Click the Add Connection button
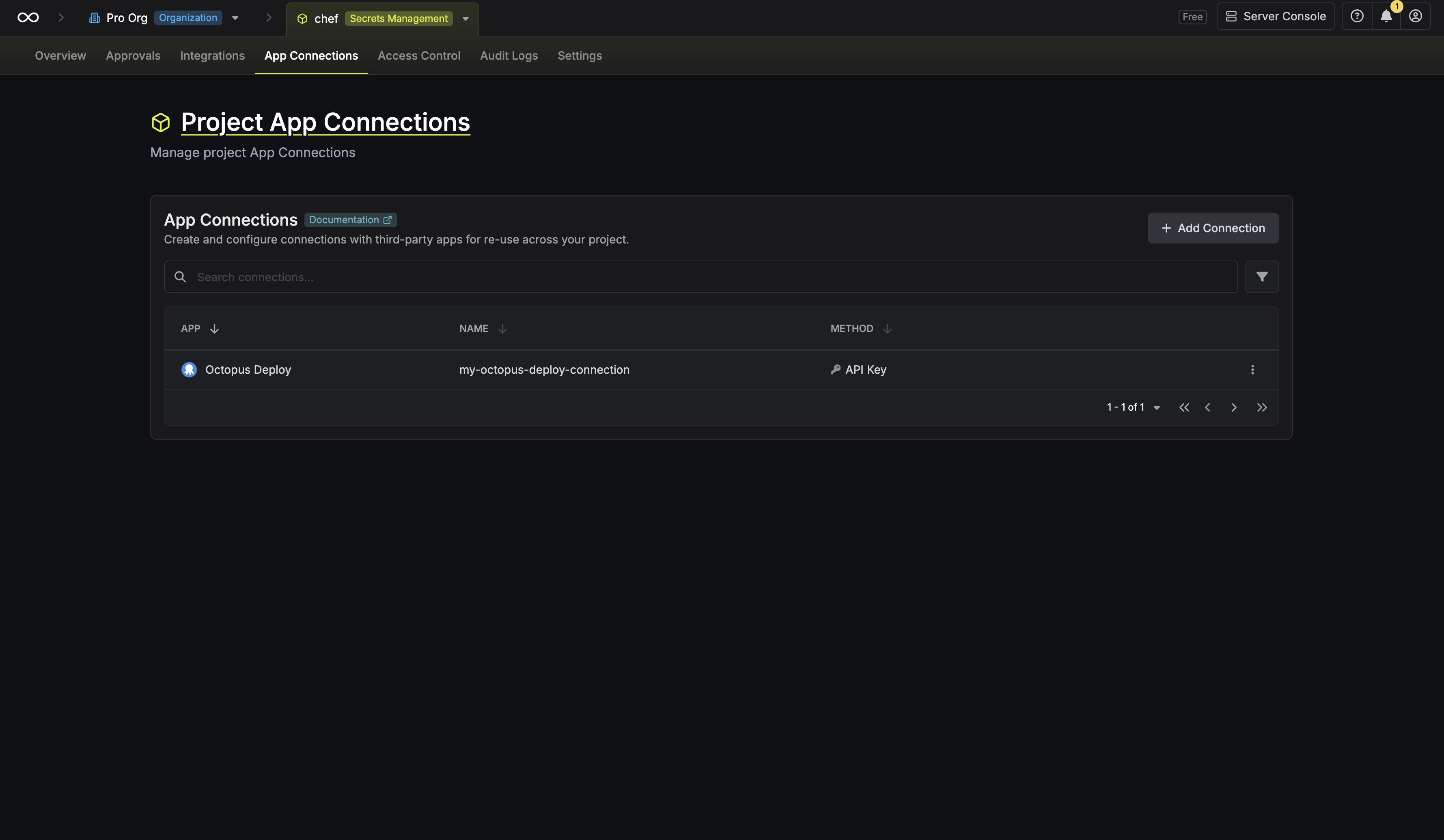1444x840 pixels. (1213, 228)
